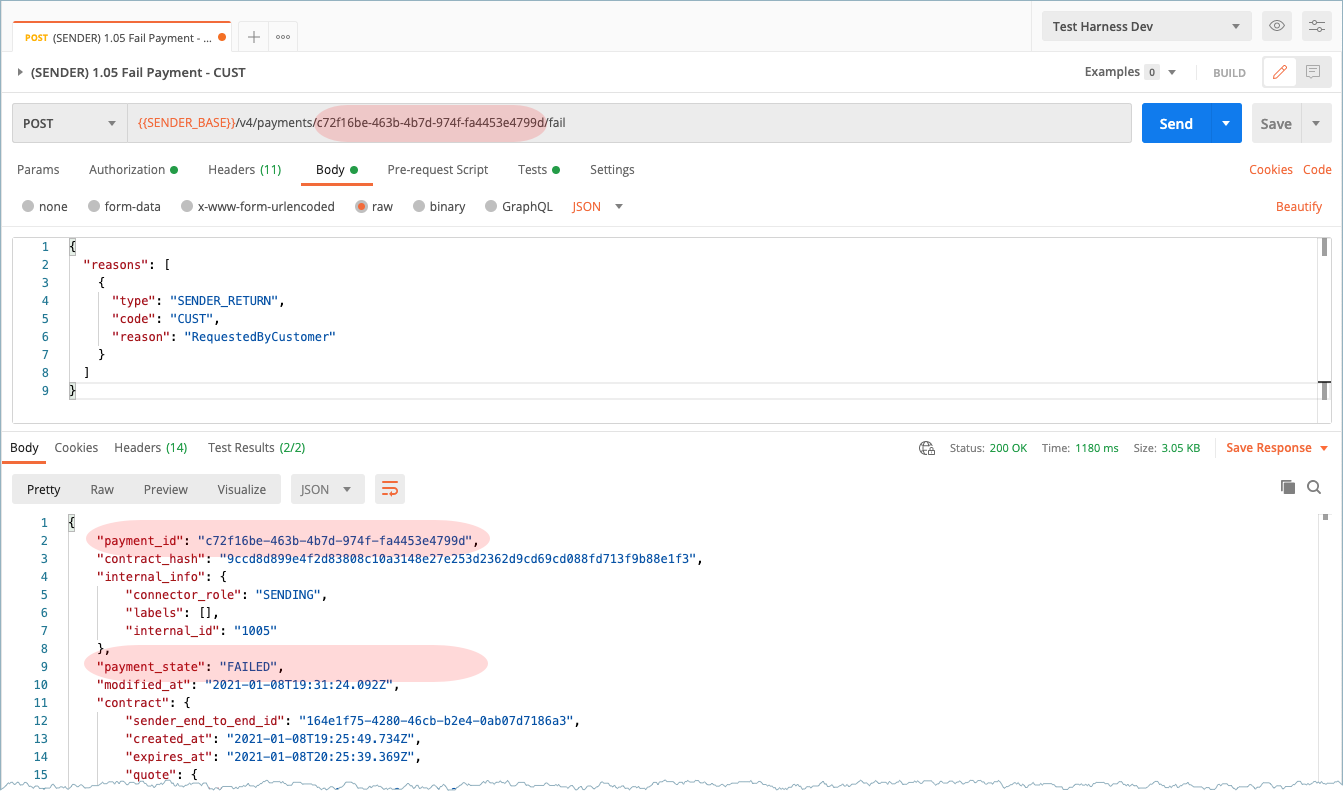Select the form-data body radio button
This screenshot has width=1343, height=791.
click(94, 207)
